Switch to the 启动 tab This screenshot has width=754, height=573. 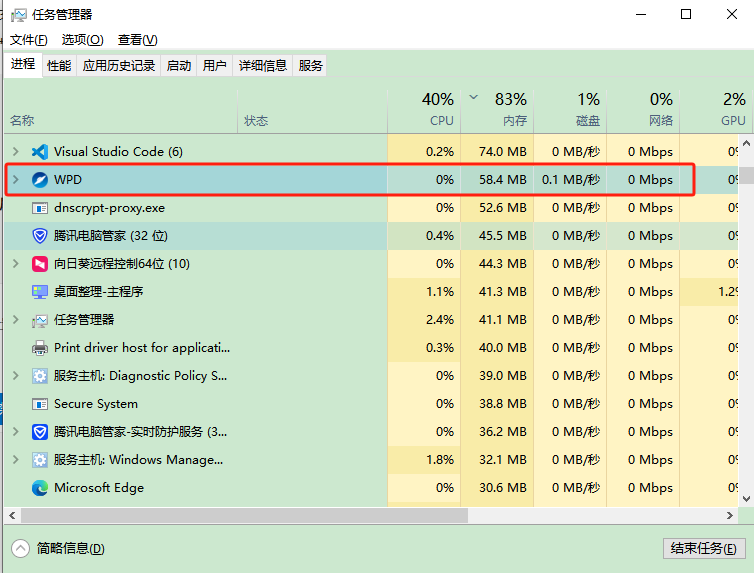pyautogui.click(x=179, y=65)
